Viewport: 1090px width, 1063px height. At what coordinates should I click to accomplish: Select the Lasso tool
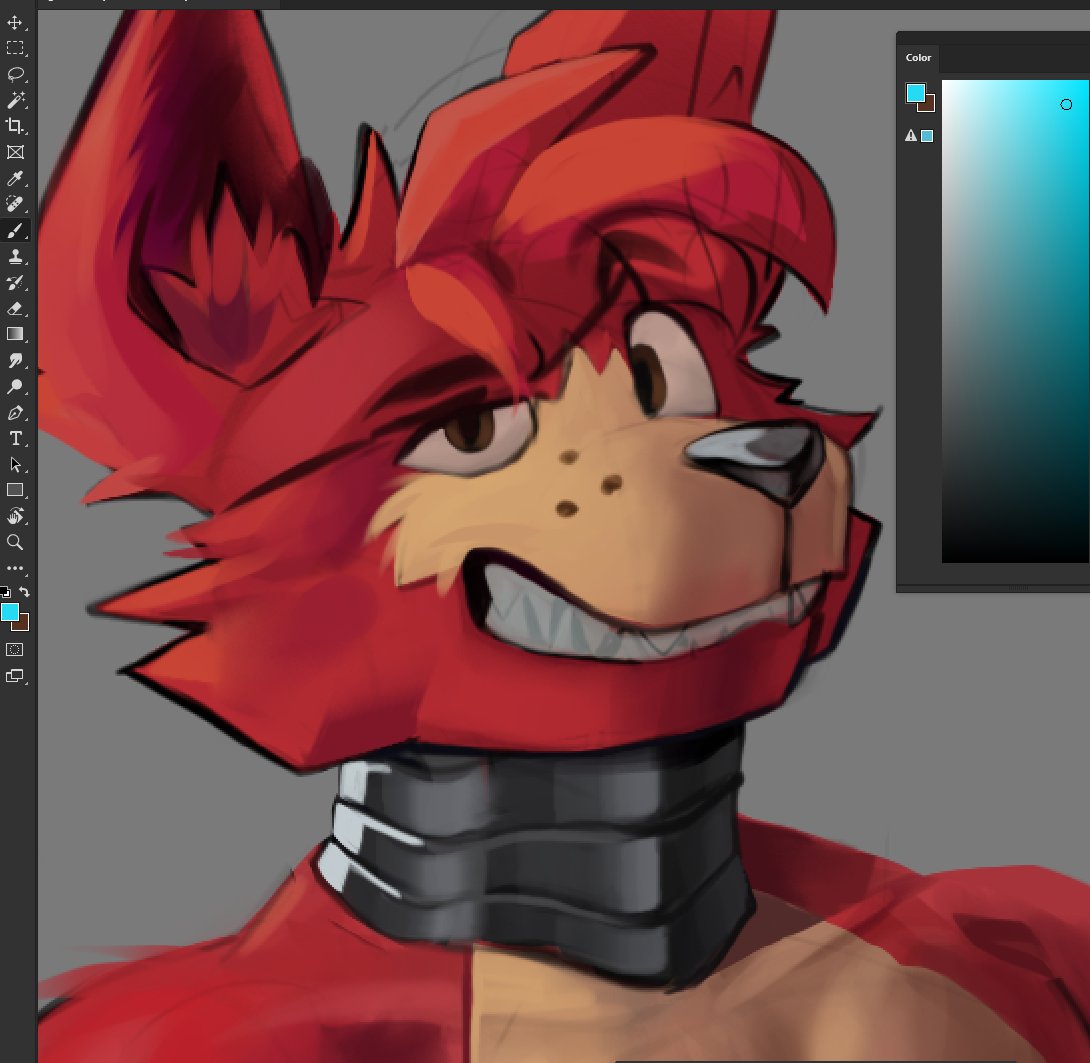15,74
